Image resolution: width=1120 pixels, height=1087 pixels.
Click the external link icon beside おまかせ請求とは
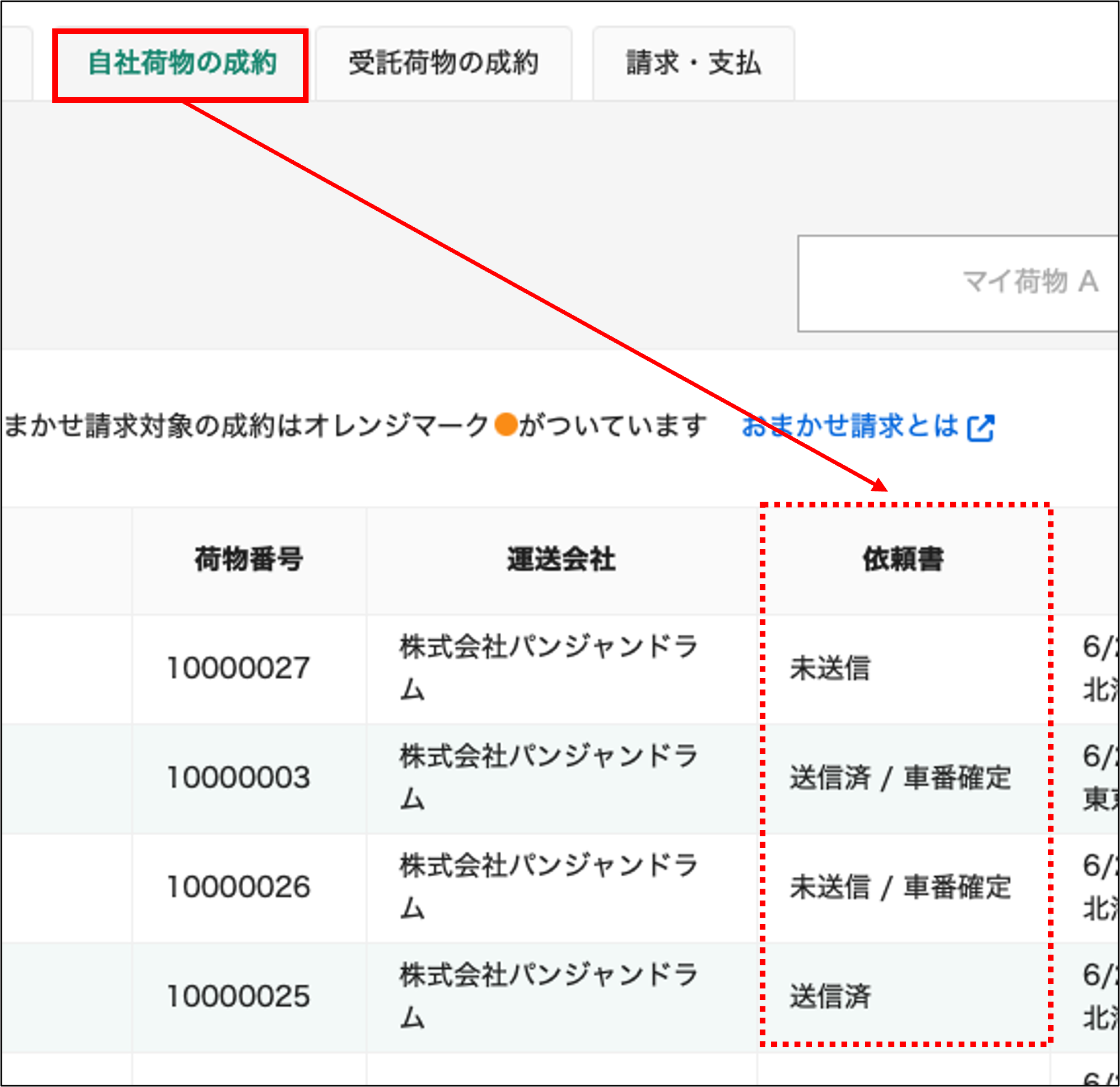(981, 427)
